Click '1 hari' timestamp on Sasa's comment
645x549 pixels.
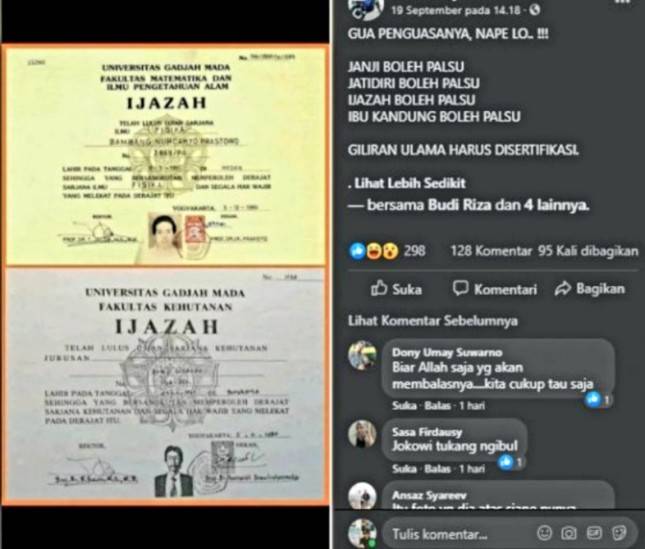click(472, 469)
